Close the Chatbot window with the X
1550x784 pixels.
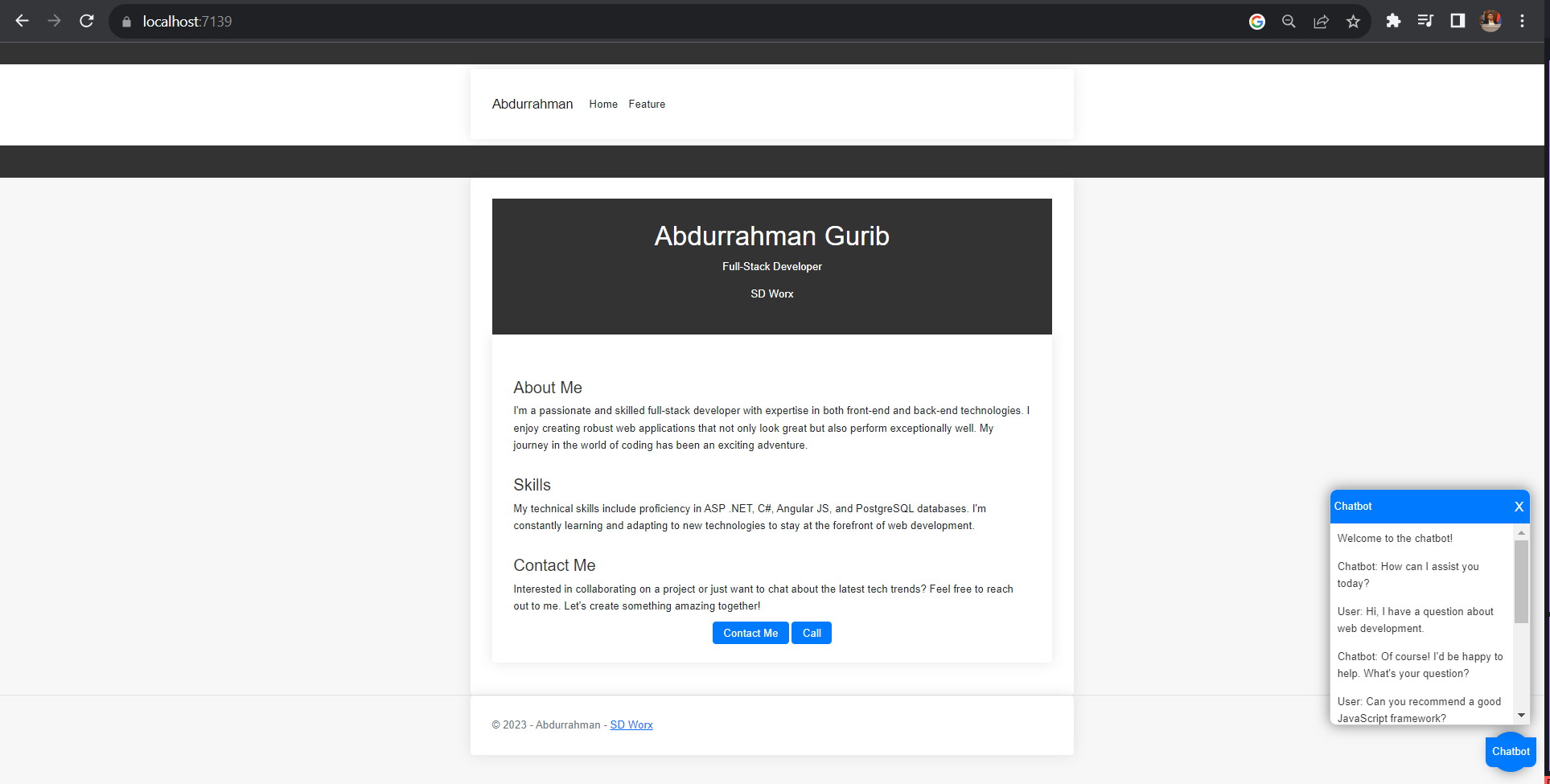1519,507
